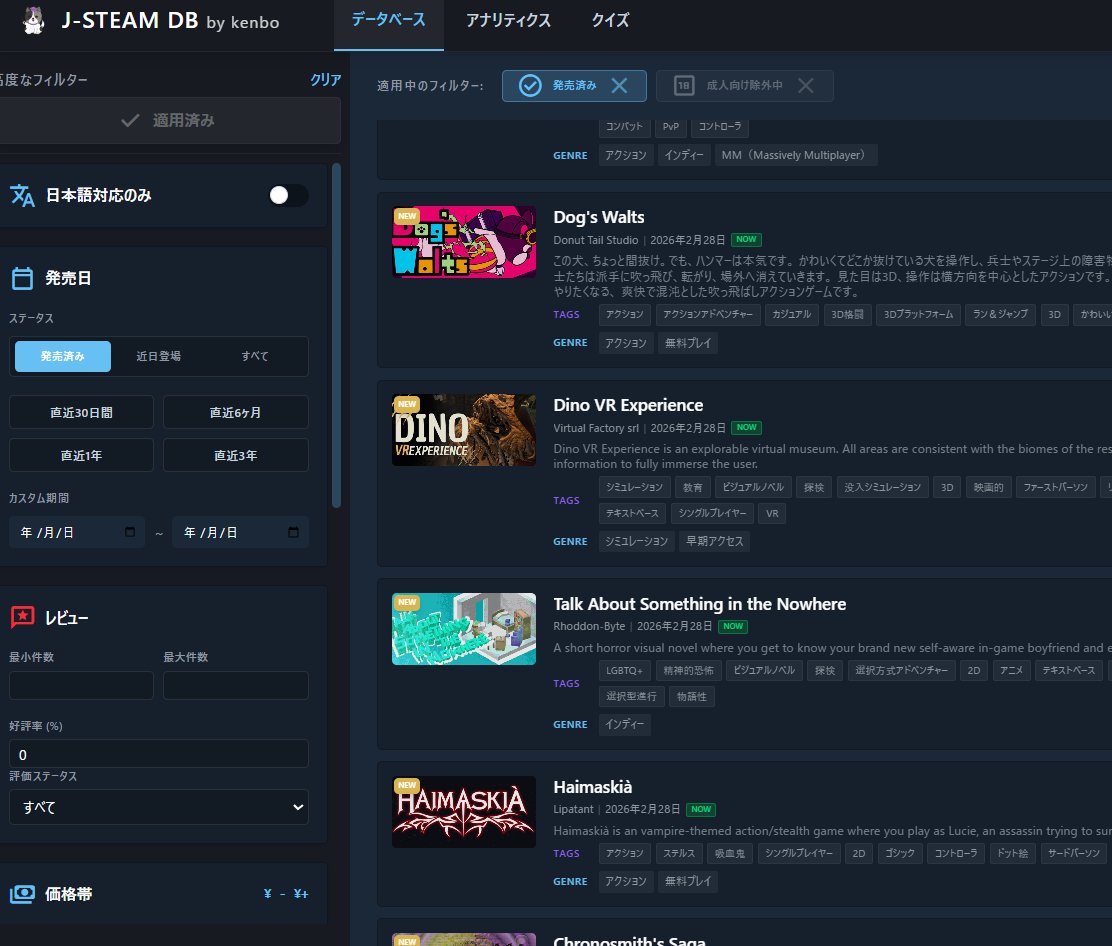Click the LGBTQ+ tag

click(x=625, y=670)
